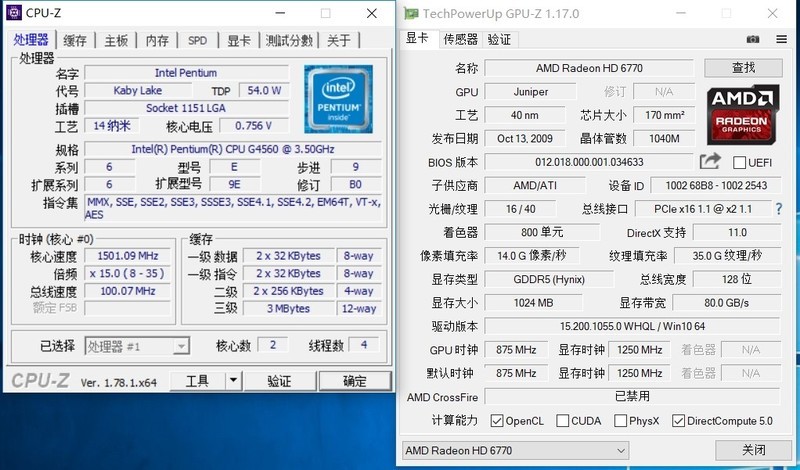Click the BIOS version field 012.018.000.001.034633
The image size is (800, 470).
tap(589, 162)
